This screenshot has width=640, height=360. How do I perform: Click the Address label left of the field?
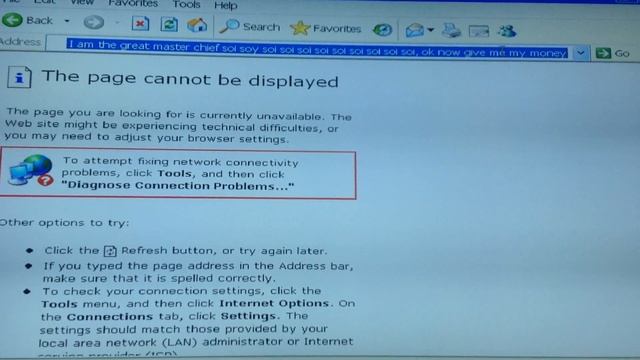click(20, 41)
